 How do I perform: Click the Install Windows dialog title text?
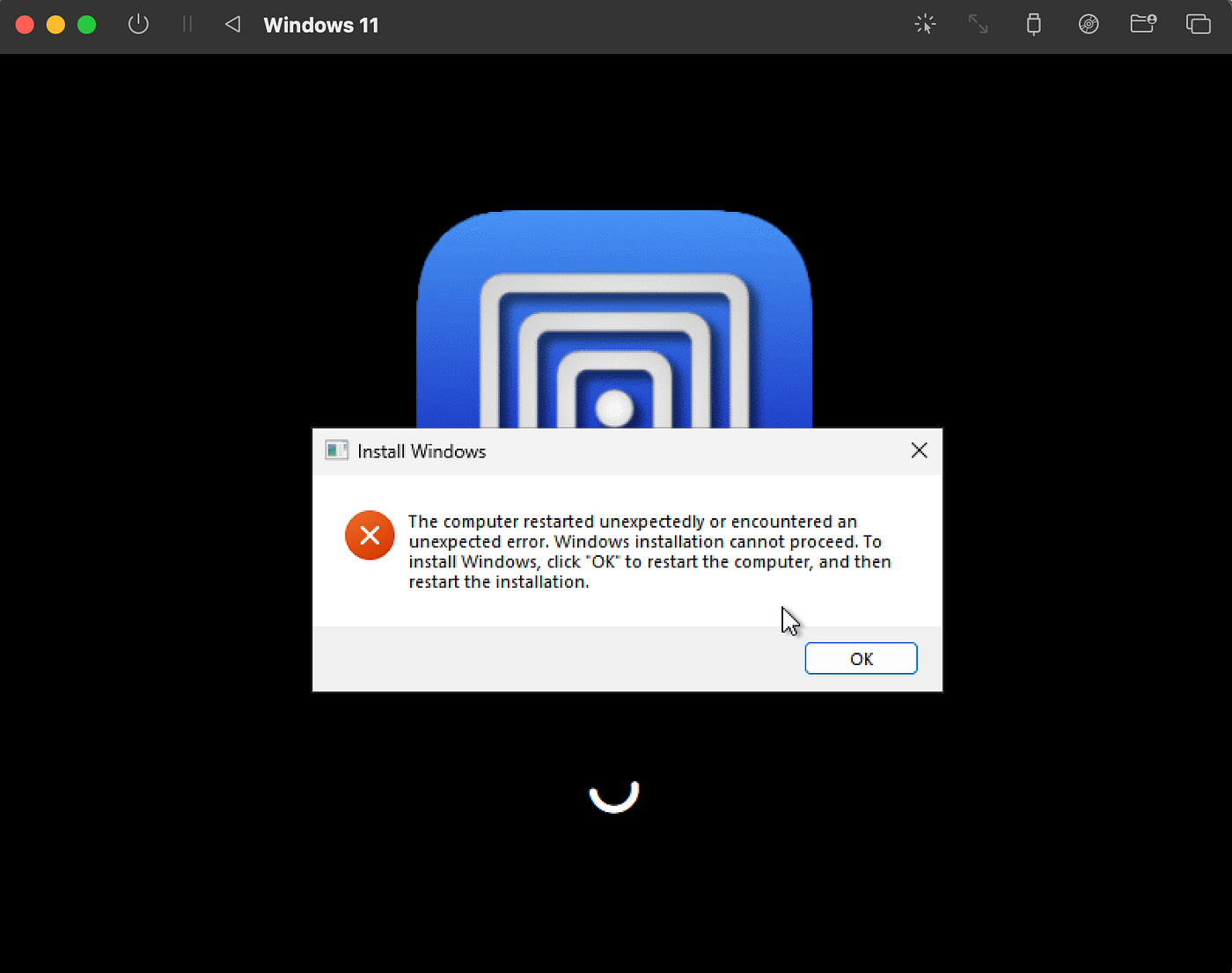click(422, 451)
